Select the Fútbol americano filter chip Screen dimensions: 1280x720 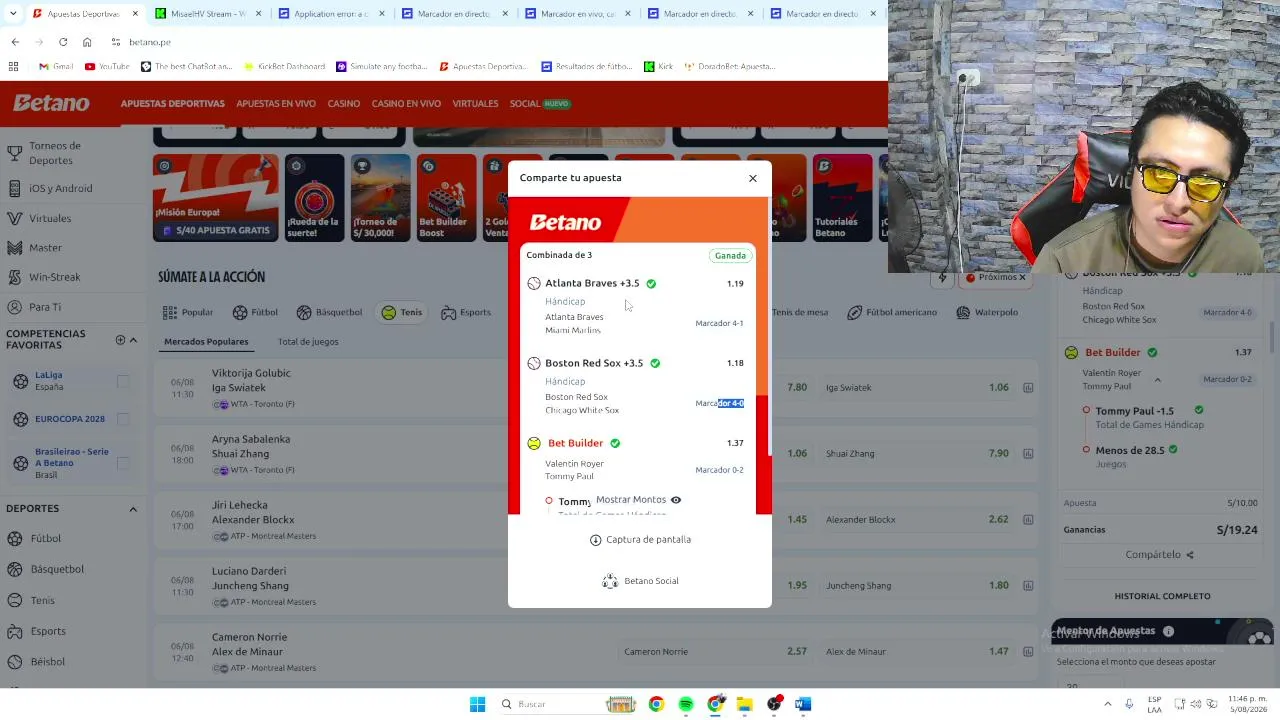point(892,313)
